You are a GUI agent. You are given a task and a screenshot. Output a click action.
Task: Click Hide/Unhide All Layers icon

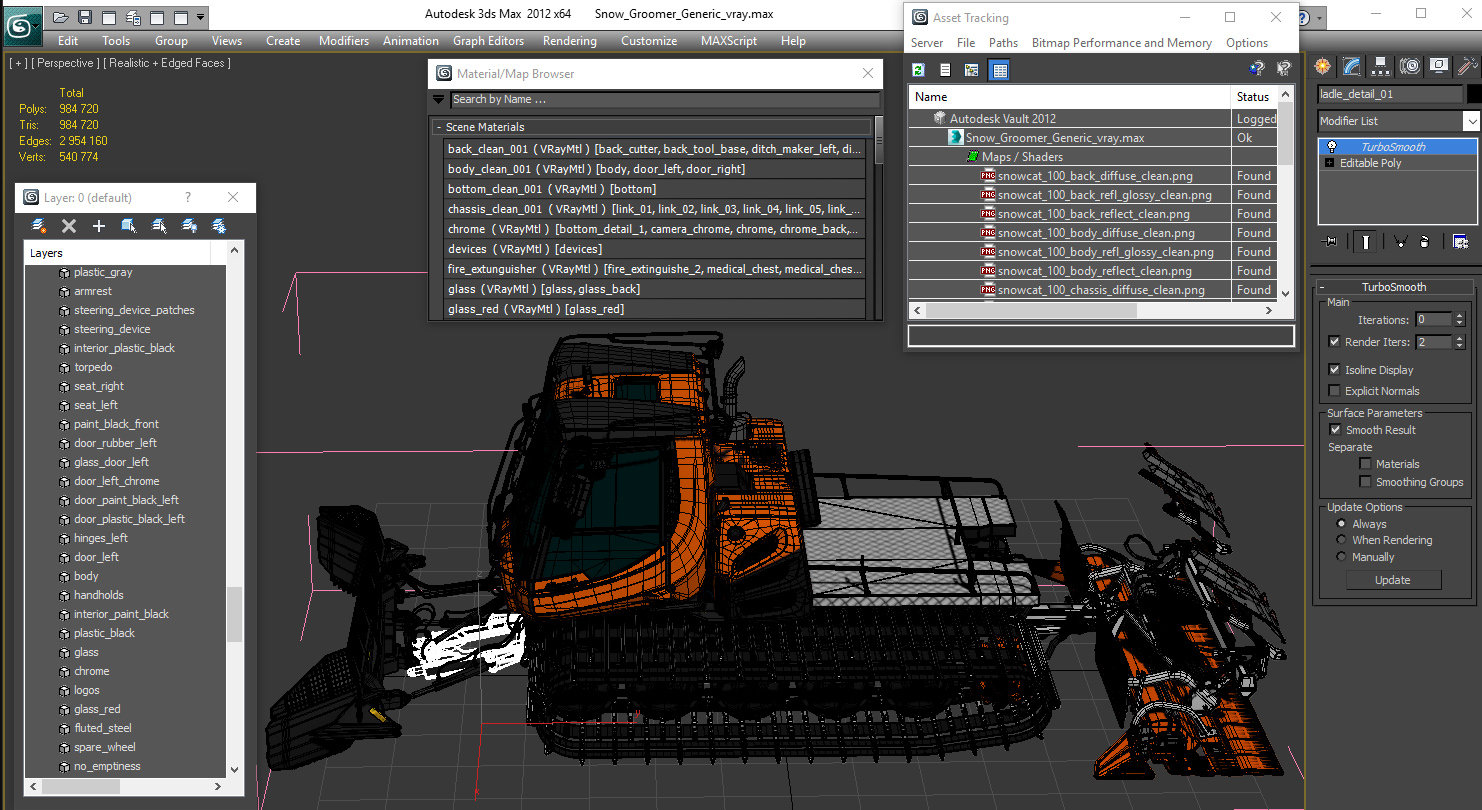(189, 226)
